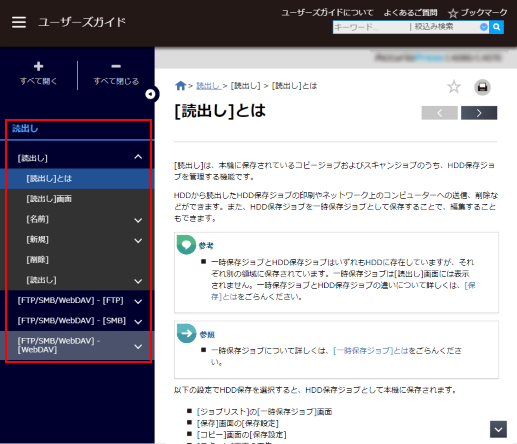The height and width of the screenshot is (444, 517).
Task: Expand [FTP/SMB/WebDAV] - [WebDAV] section
Action: pos(138,346)
